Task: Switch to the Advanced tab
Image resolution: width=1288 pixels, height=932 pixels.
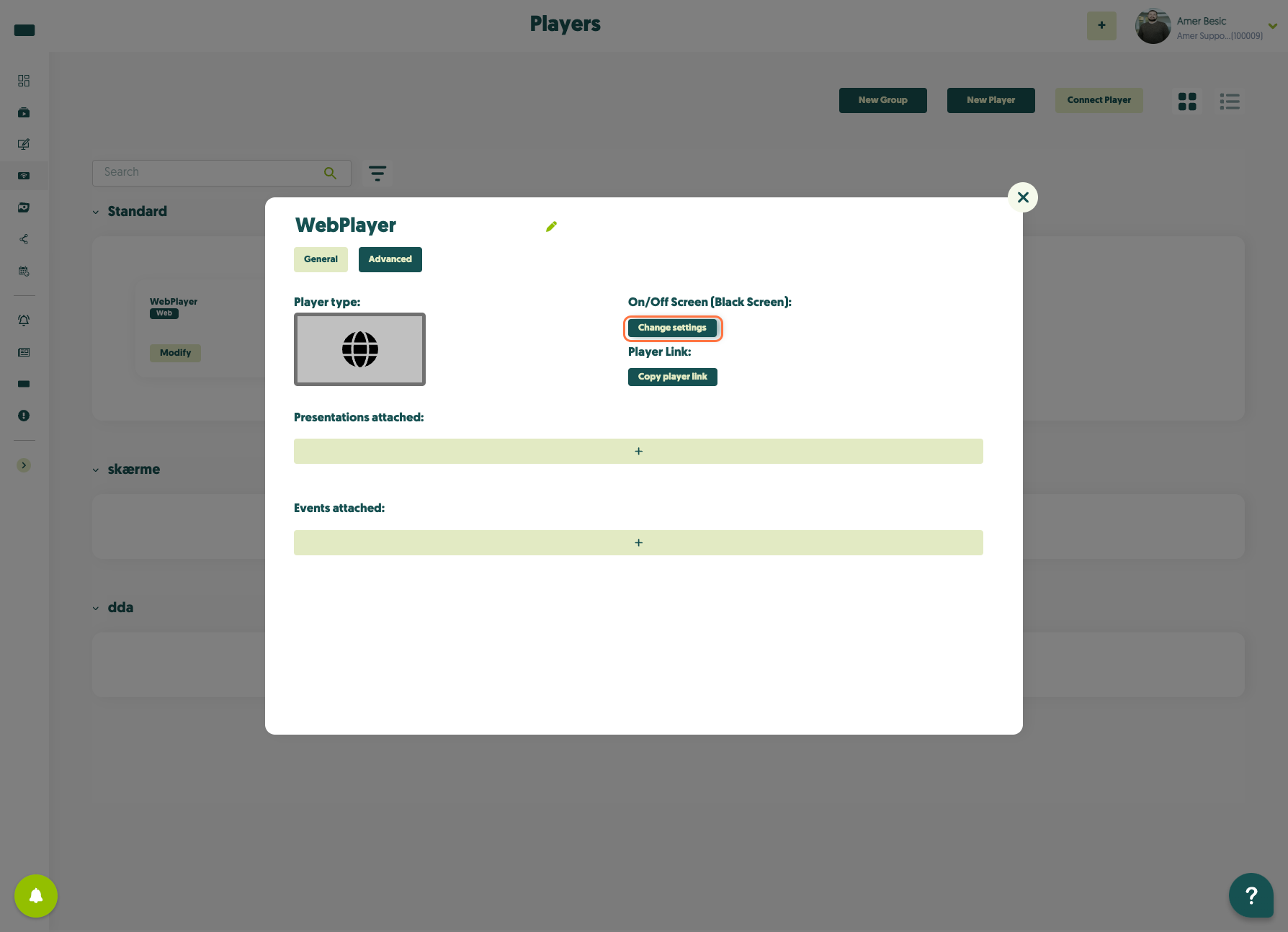Action: tap(390, 259)
